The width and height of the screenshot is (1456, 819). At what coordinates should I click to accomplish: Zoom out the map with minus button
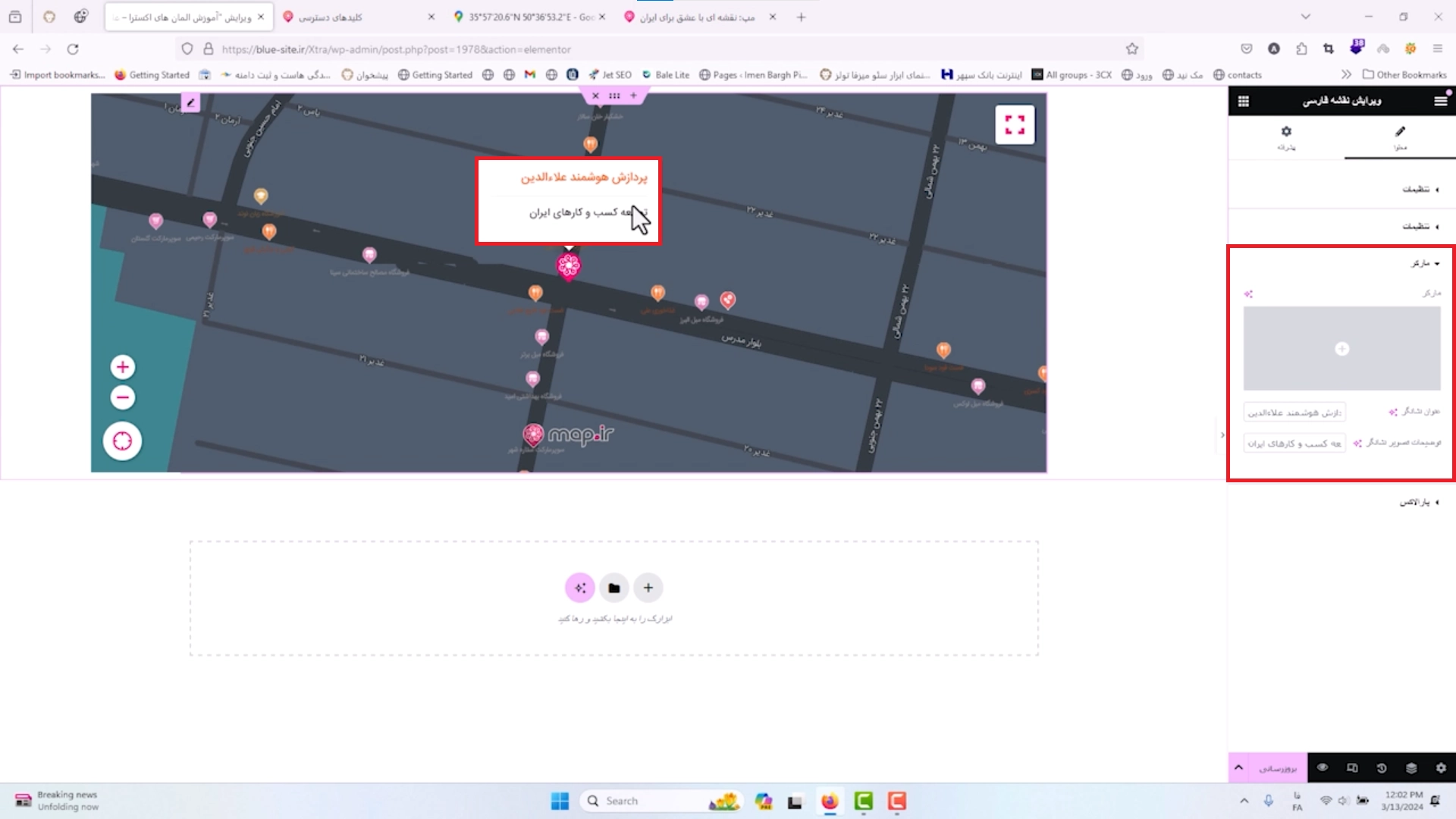pos(122,397)
